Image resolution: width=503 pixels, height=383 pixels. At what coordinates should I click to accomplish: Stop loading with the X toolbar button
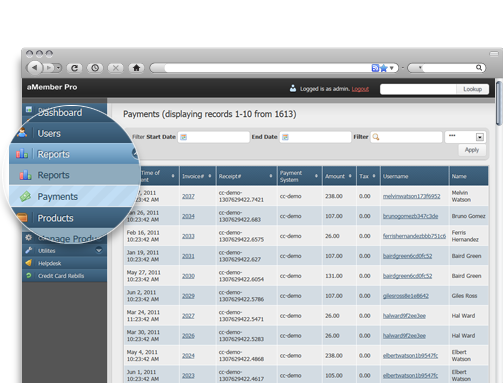point(115,68)
